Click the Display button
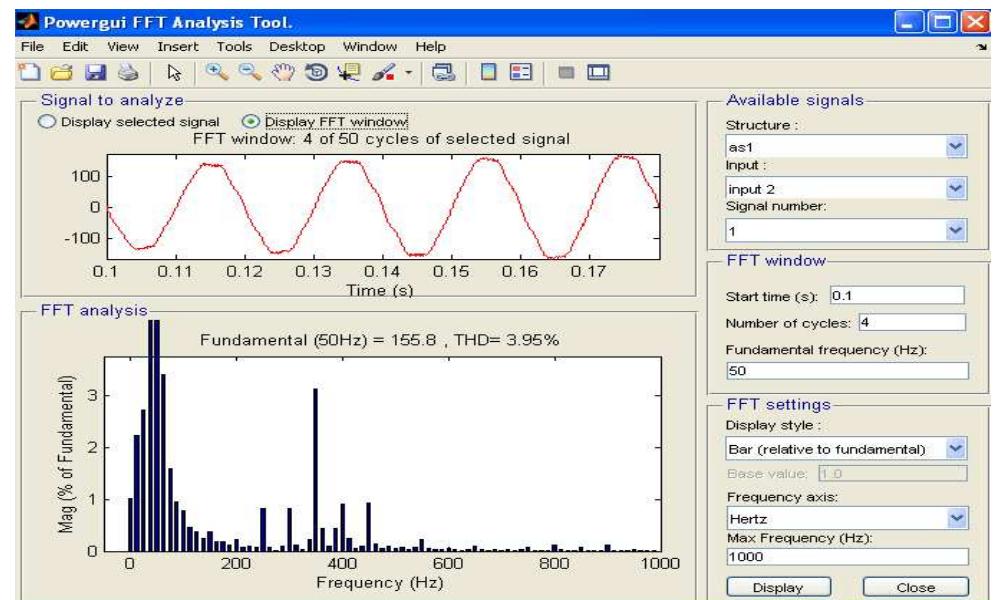Viewport: 1000px width, 600px height. point(778,587)
